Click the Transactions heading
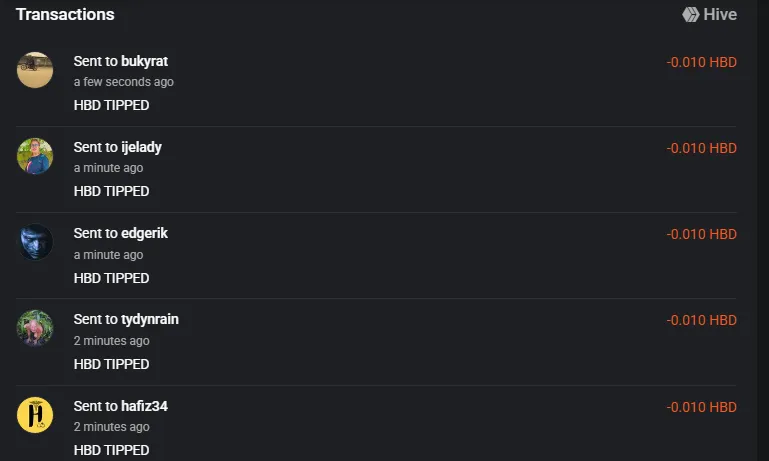 pyautogui.click(x=65, y=15)
